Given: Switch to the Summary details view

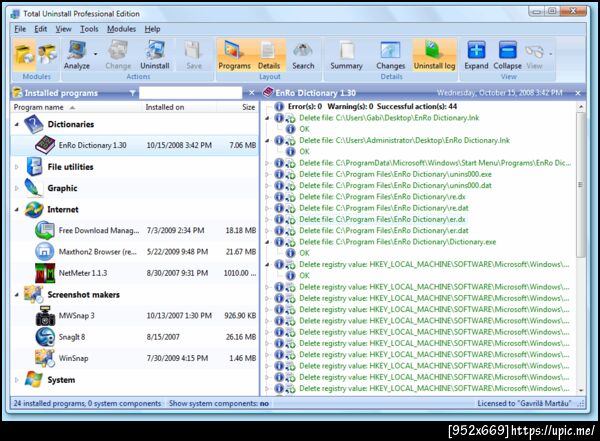Looking at the screenshot, I should (347, 55).
